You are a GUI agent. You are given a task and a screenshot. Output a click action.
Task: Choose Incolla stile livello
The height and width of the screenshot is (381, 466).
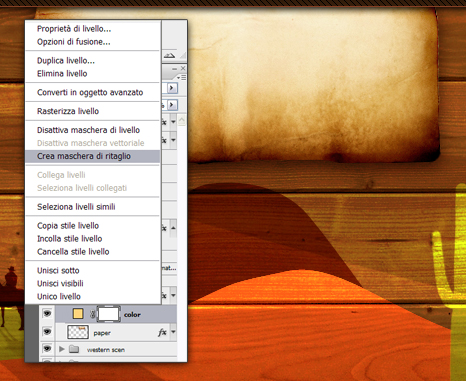click(69, 239)
